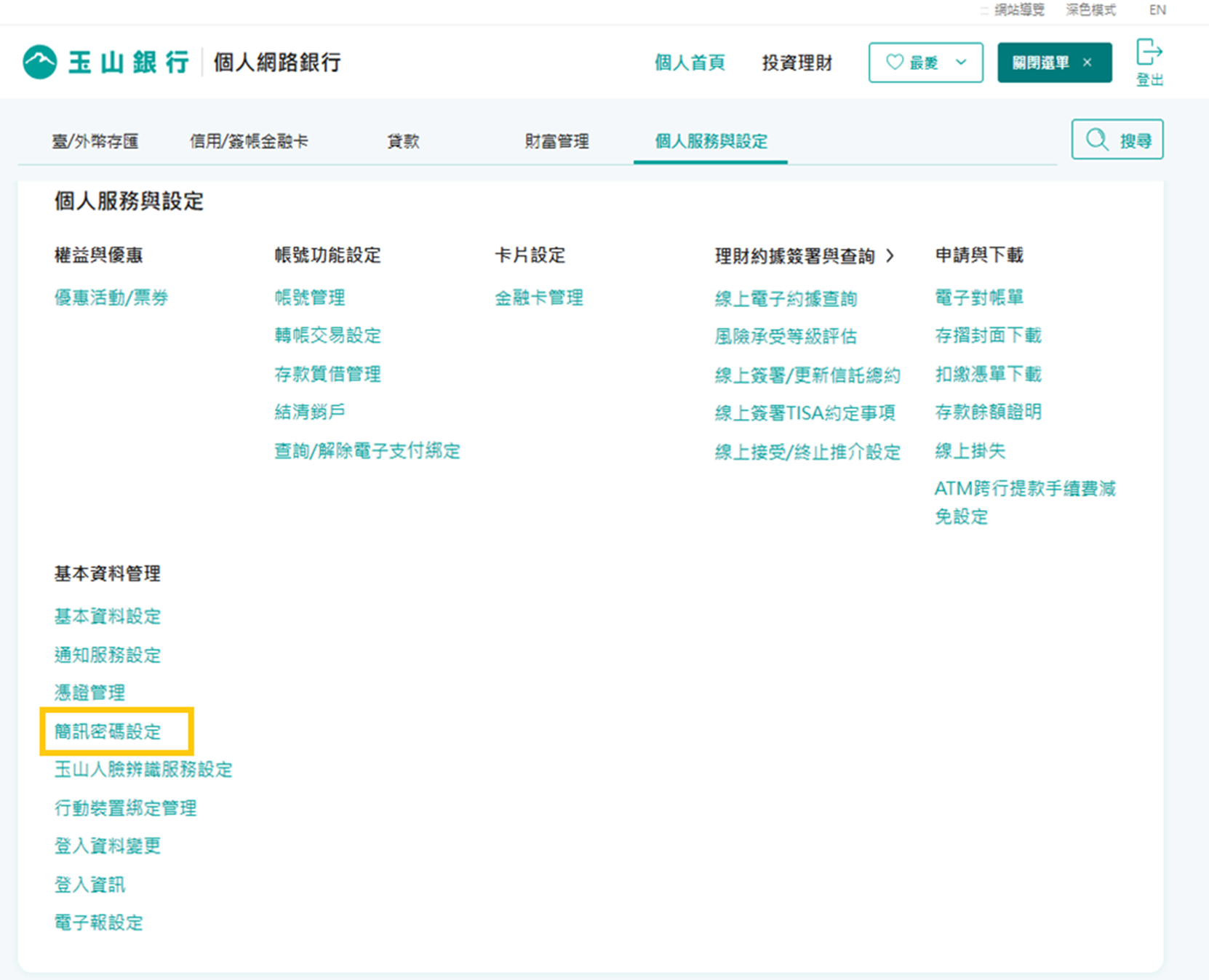The height and width of the screenshot is (980, 1209).
Task: Switch to 臺/外幣存匯 tab
Action: 95,141
